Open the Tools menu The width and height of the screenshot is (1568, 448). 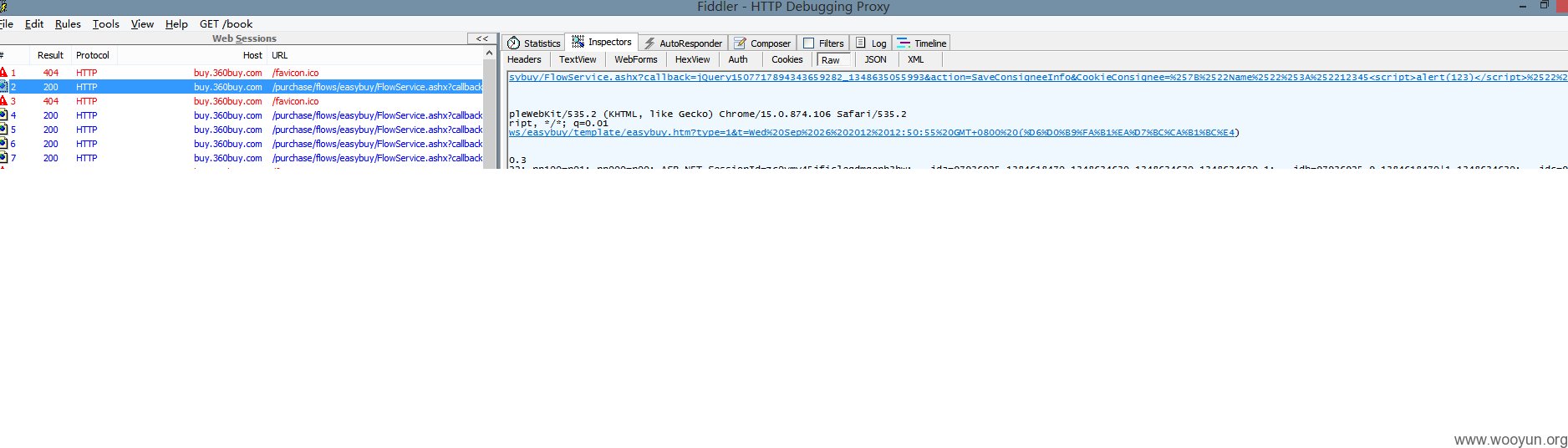coord(106,24)
